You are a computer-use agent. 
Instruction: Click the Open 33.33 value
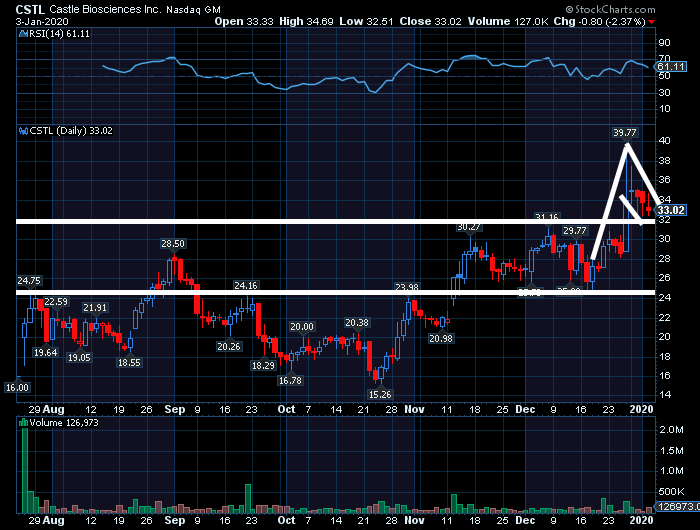(244, 21)
